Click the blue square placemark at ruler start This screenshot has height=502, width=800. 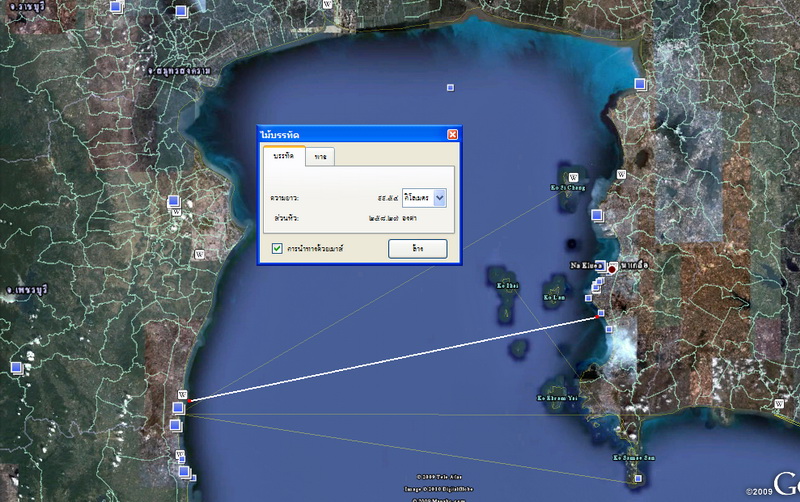[x=178, y=408]
